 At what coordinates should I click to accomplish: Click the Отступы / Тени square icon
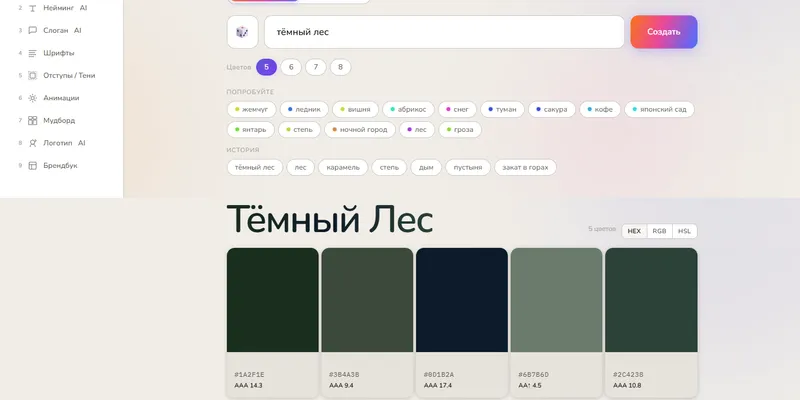(33, 76)
